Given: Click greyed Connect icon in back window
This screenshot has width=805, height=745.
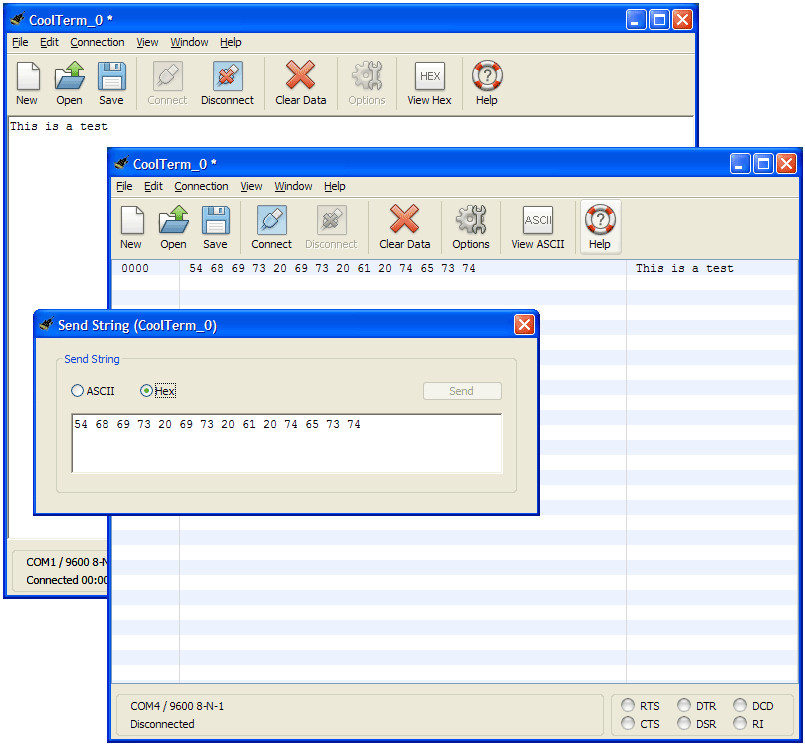Looking at the screenshot, I should tap(168, 76).
